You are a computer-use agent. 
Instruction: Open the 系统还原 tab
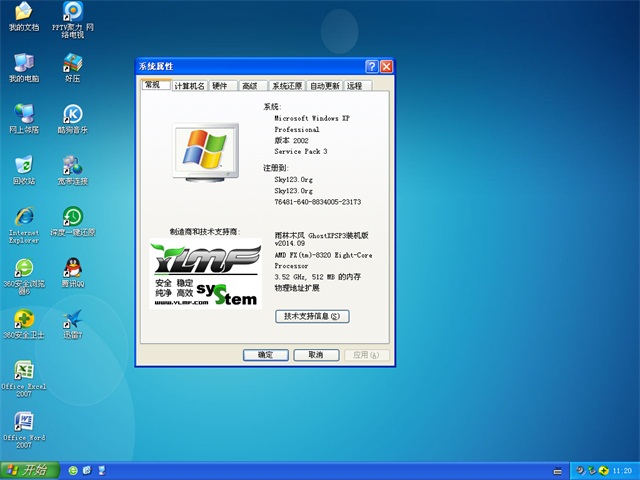point(287,87)
